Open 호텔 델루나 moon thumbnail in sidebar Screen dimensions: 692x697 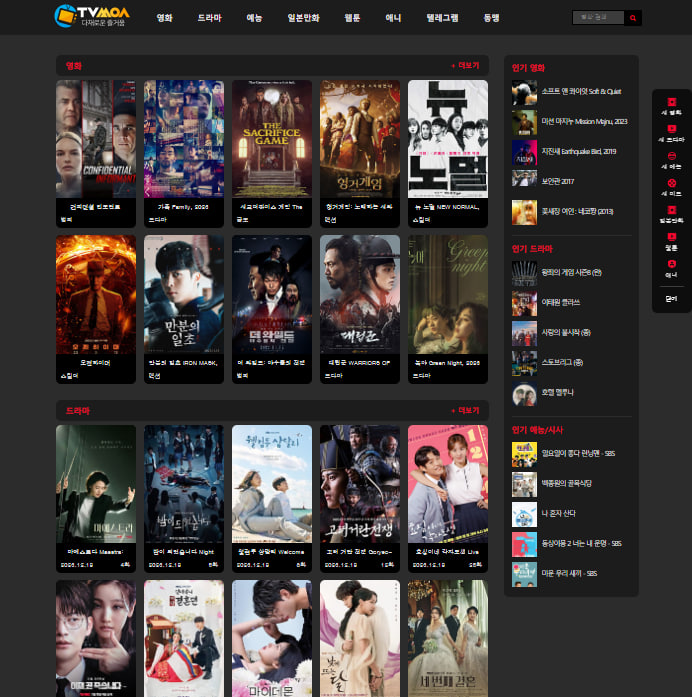click(524, 393)
